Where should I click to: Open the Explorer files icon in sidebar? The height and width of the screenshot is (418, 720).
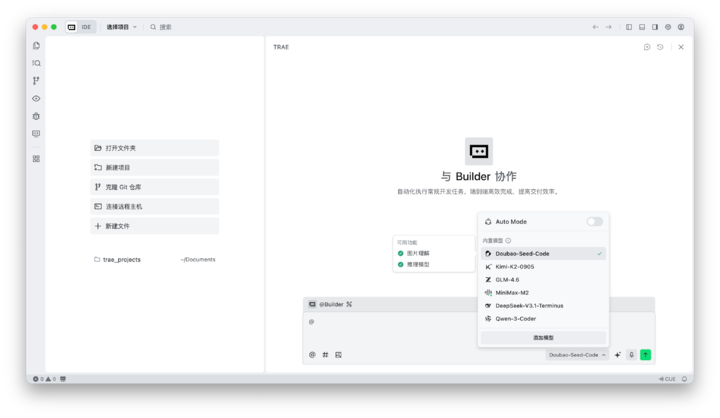36,46
